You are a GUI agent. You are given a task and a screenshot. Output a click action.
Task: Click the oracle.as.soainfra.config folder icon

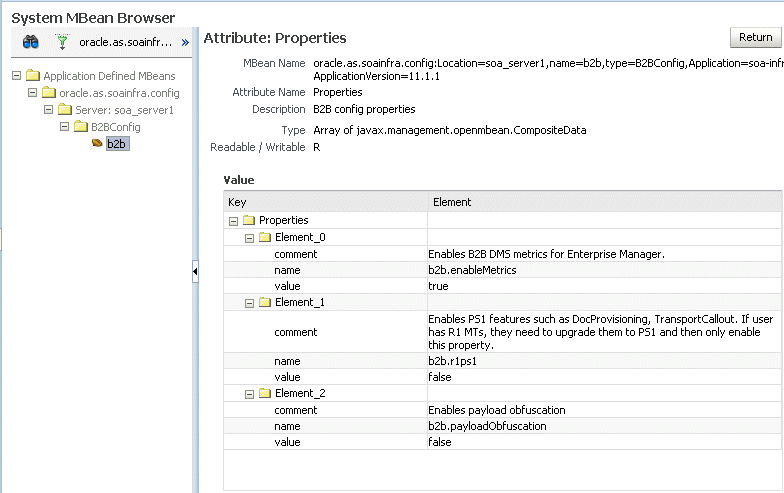click(49, 92)
